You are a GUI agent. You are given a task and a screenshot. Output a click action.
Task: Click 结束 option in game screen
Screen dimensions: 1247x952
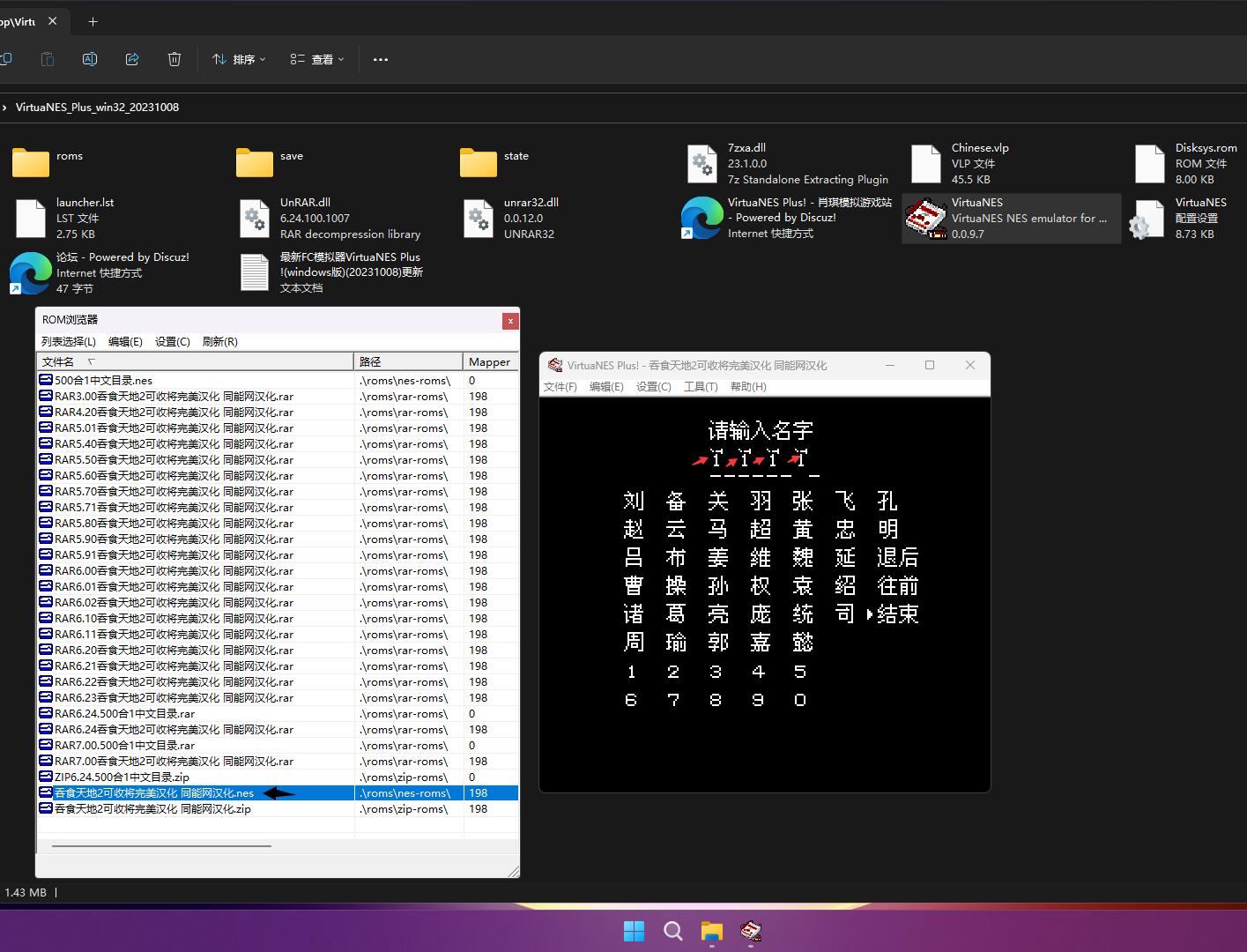point(898,614)
